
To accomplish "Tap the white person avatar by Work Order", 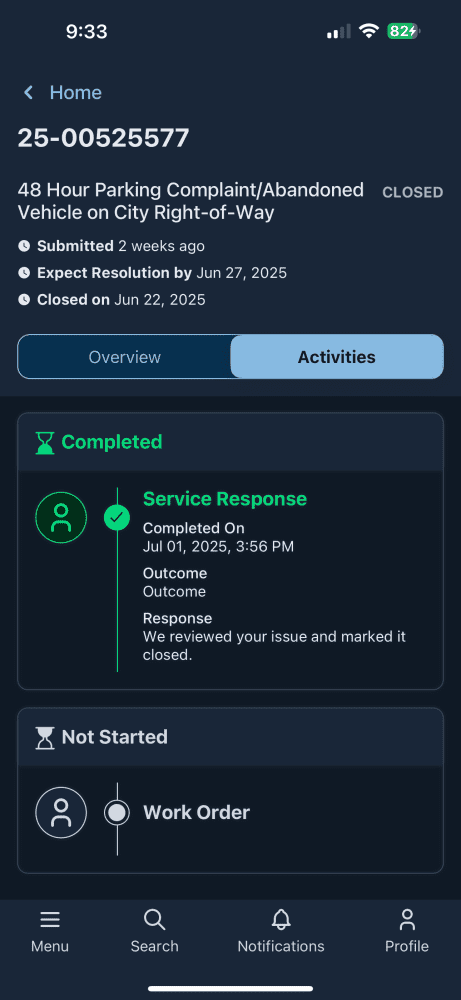I will pyautogui.click(x=61, y=812).
